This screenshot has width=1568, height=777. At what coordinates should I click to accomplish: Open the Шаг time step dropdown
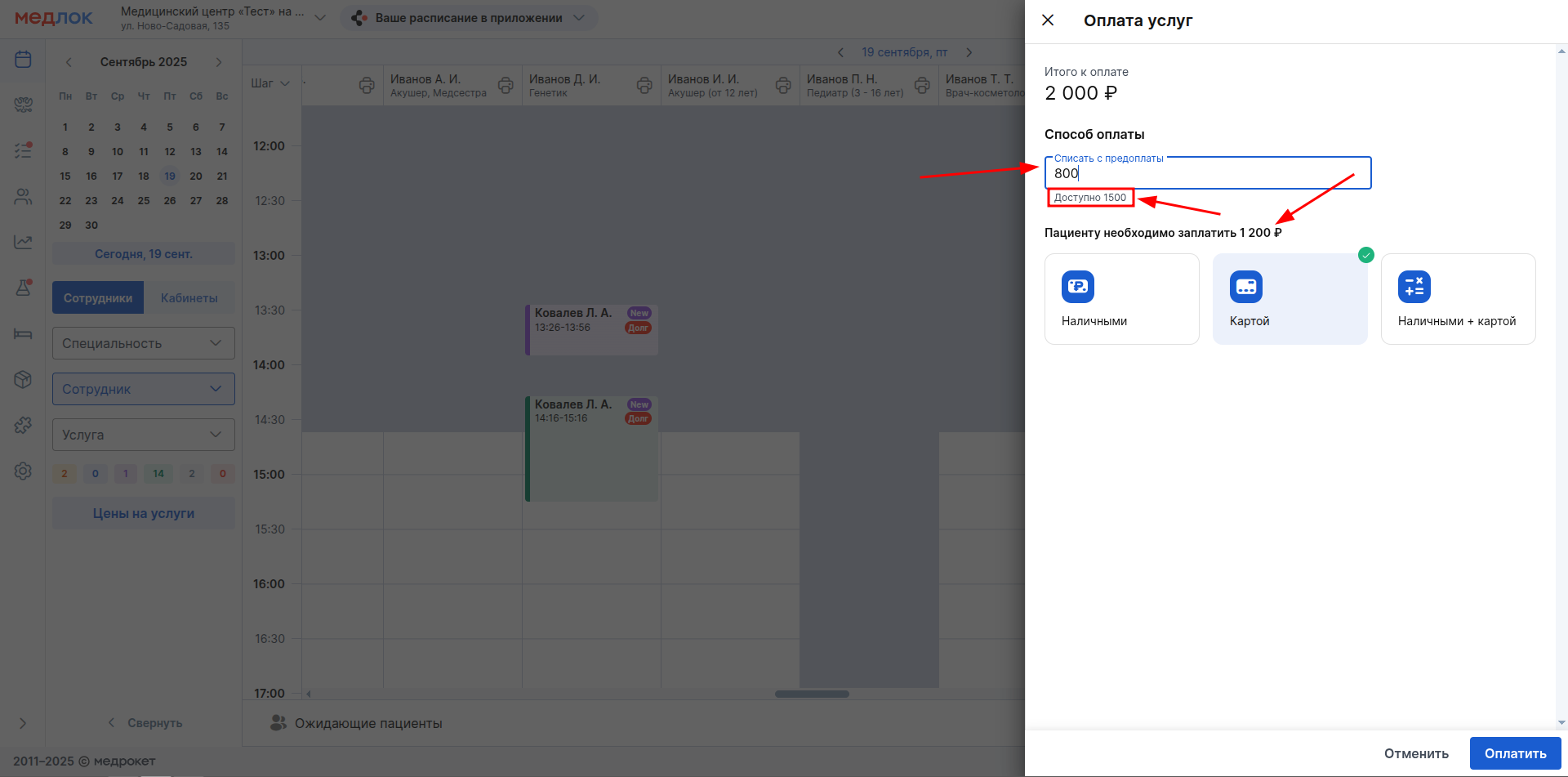tap(270, 83)
